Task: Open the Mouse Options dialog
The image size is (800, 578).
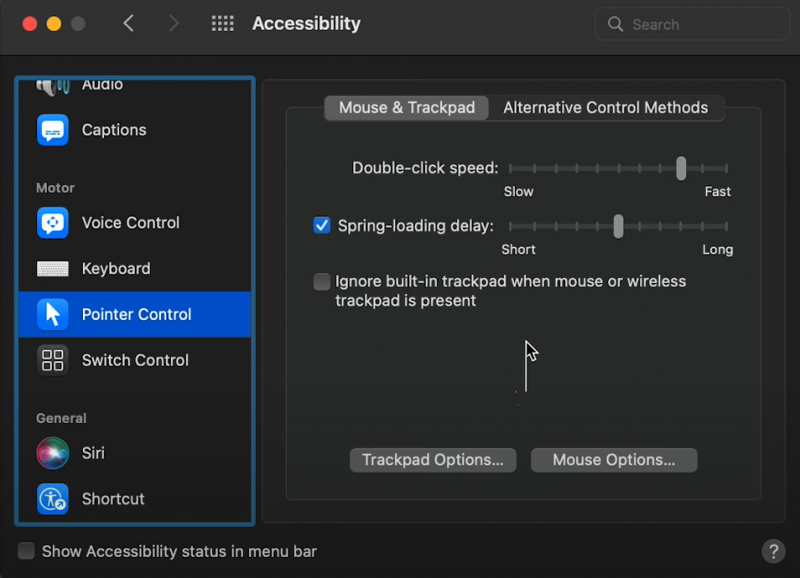Action: pos(614,460)
